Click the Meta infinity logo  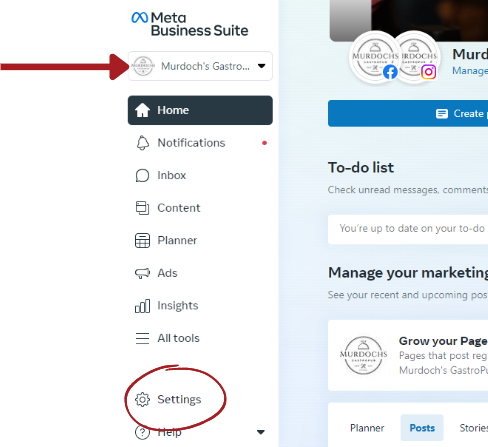139,17
